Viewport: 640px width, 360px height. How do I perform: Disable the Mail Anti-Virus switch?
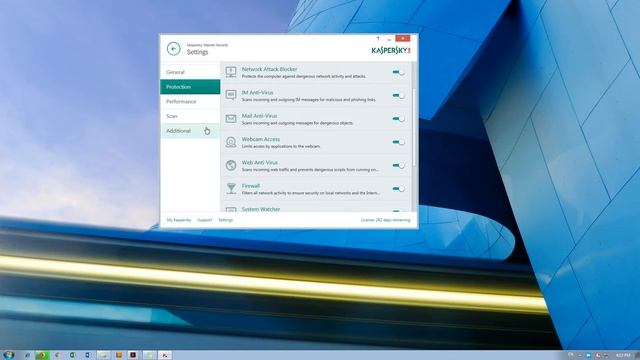pos(398,119)
